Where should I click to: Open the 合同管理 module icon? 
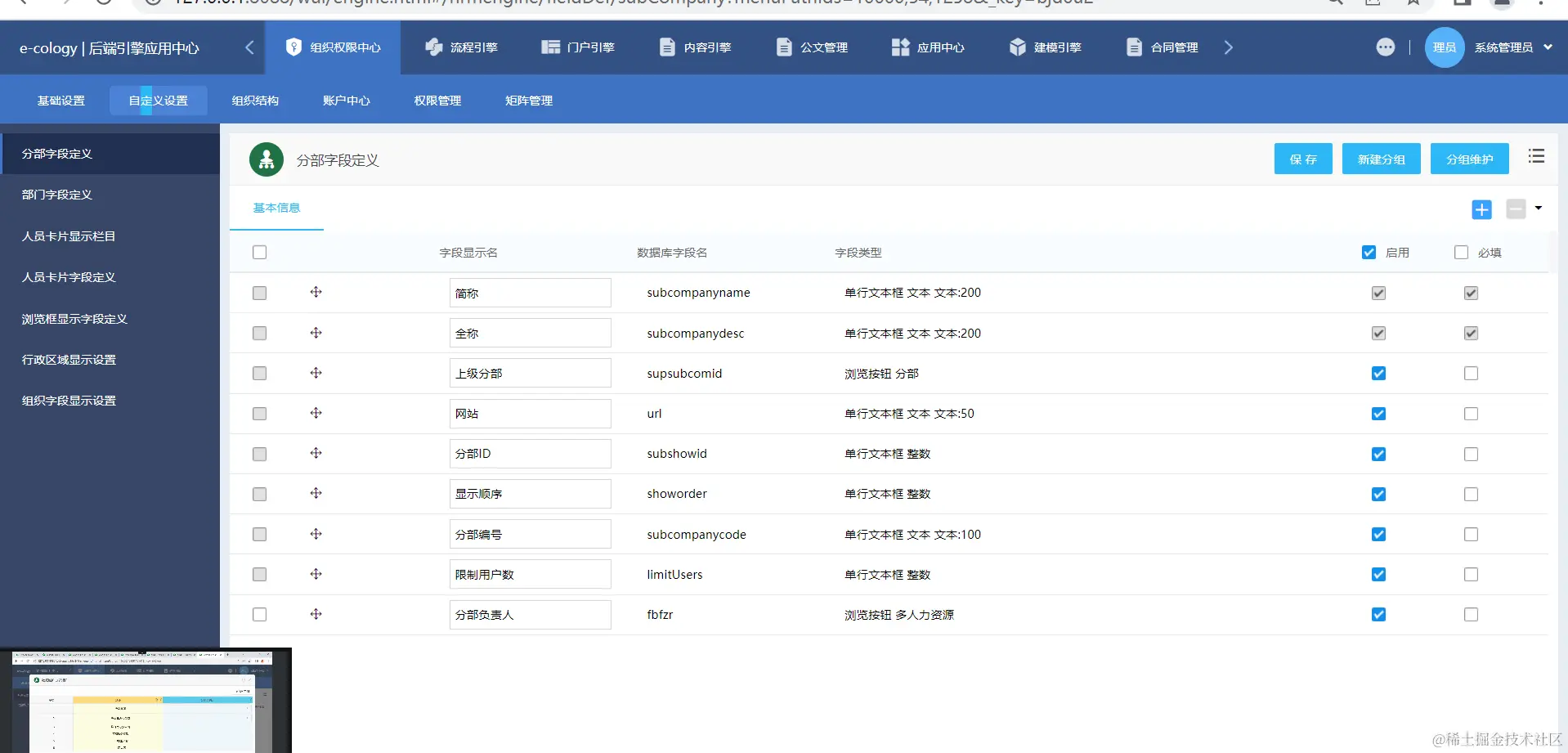[1134, 47]
